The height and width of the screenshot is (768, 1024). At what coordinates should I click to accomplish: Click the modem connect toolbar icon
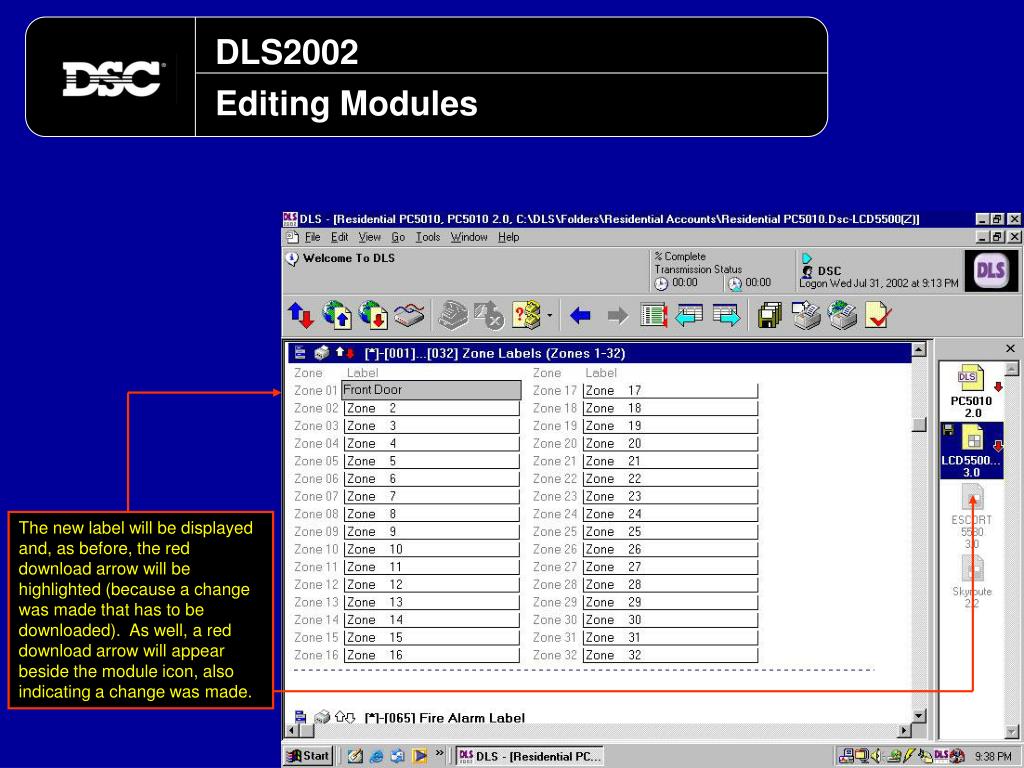(x=409, y=315)
